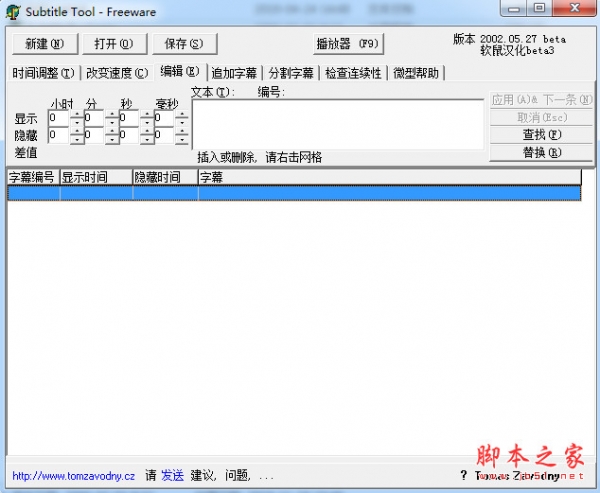Click the blue 发送 link
Screen dimensions: 600x493
[172, 476]
